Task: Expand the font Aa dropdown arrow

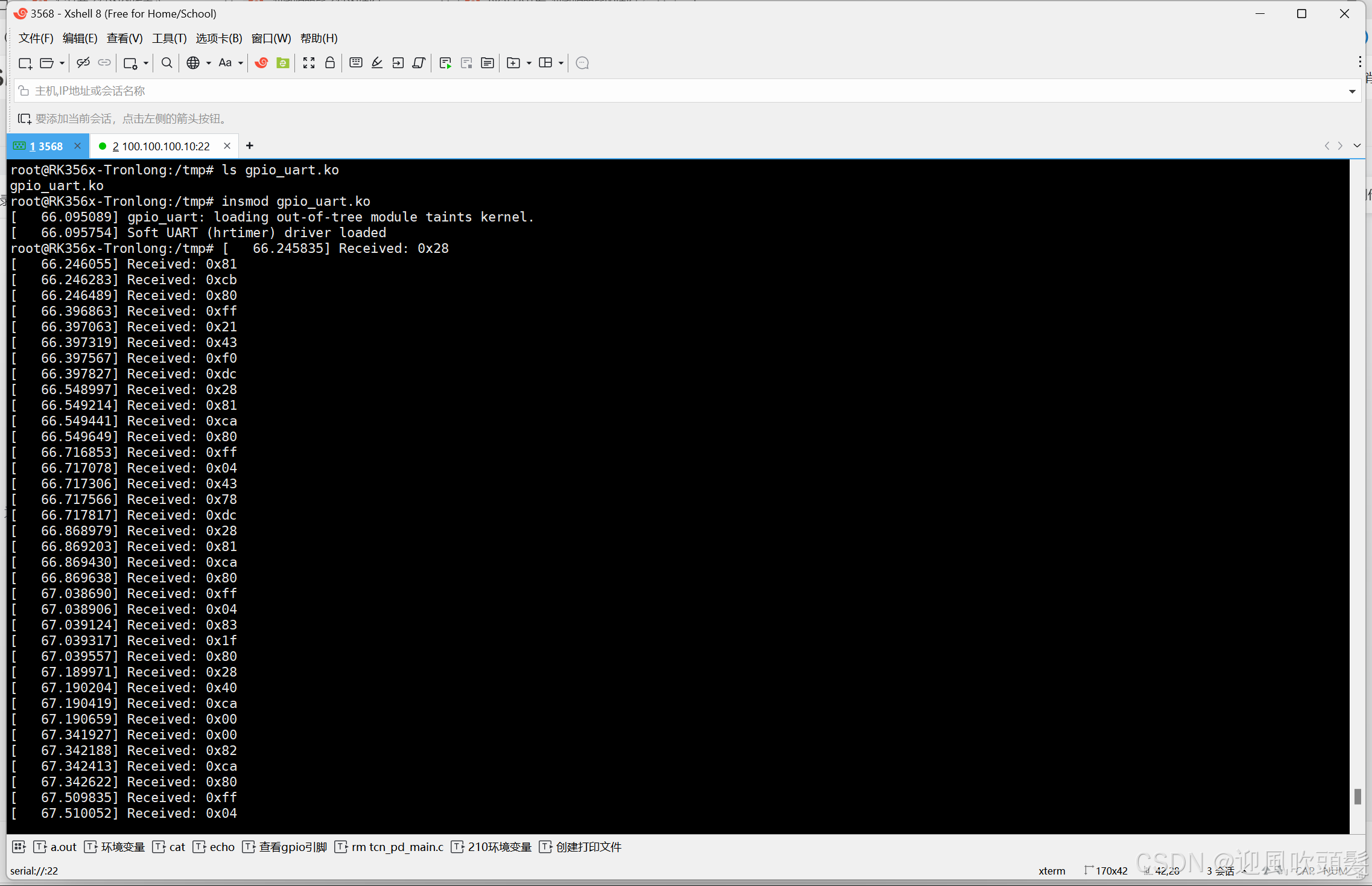Action: coord(241,63)
